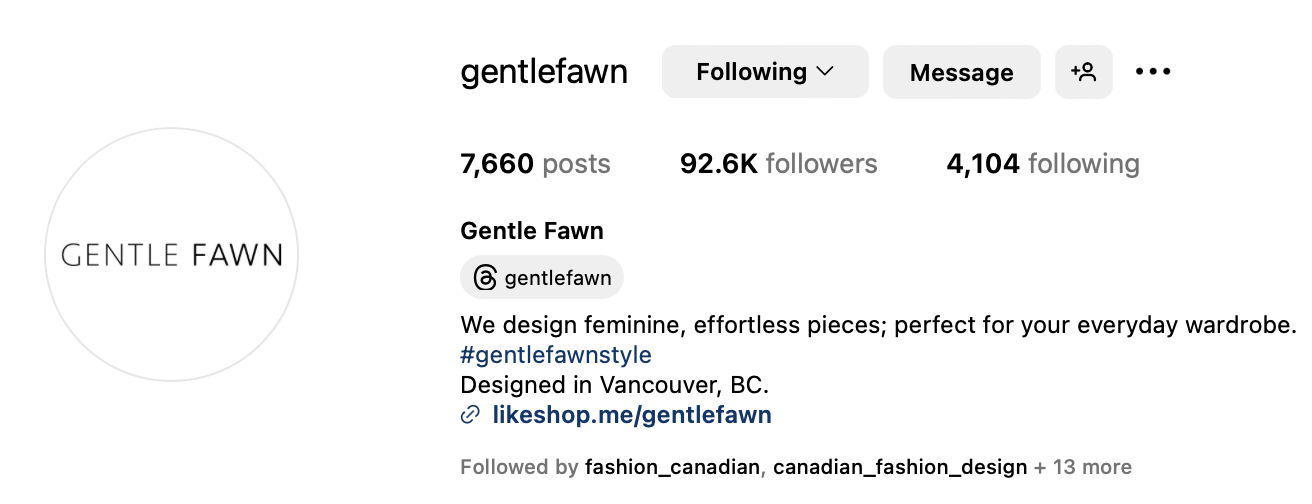Click the 'Designed in Vancouver, BC.' bio line
This screenshot has height=504, width=1312.
click(x=614, y=385)
